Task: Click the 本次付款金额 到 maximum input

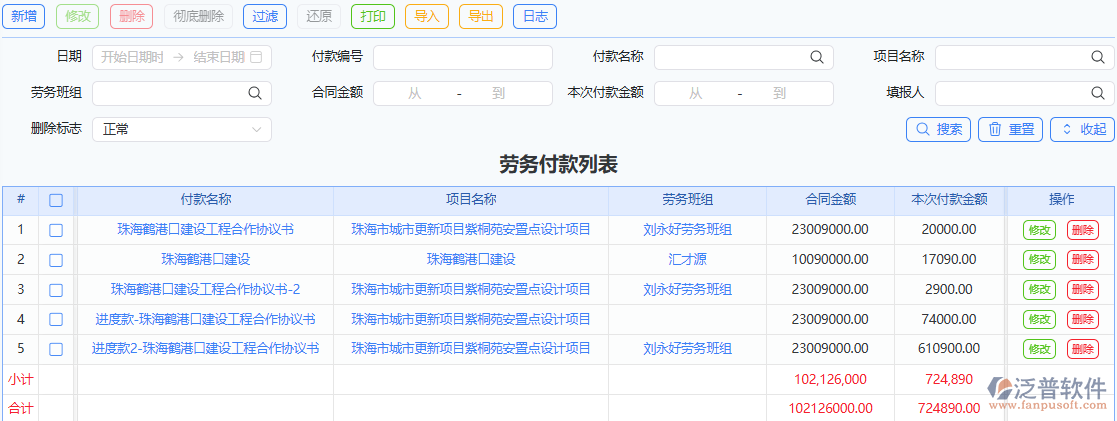Action: click(779, 93)
